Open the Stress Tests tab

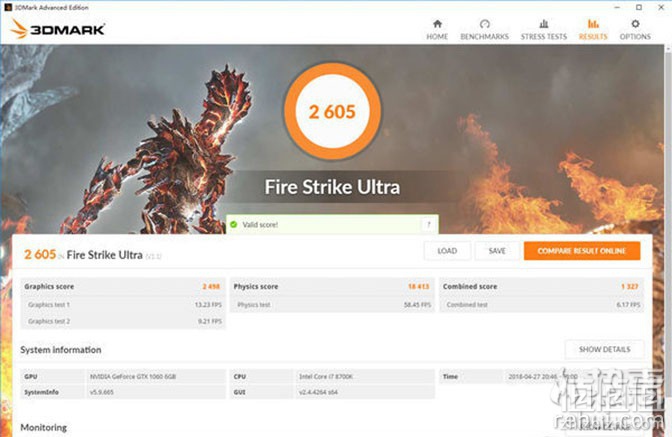pyautogui.click(x=543, y=30)
